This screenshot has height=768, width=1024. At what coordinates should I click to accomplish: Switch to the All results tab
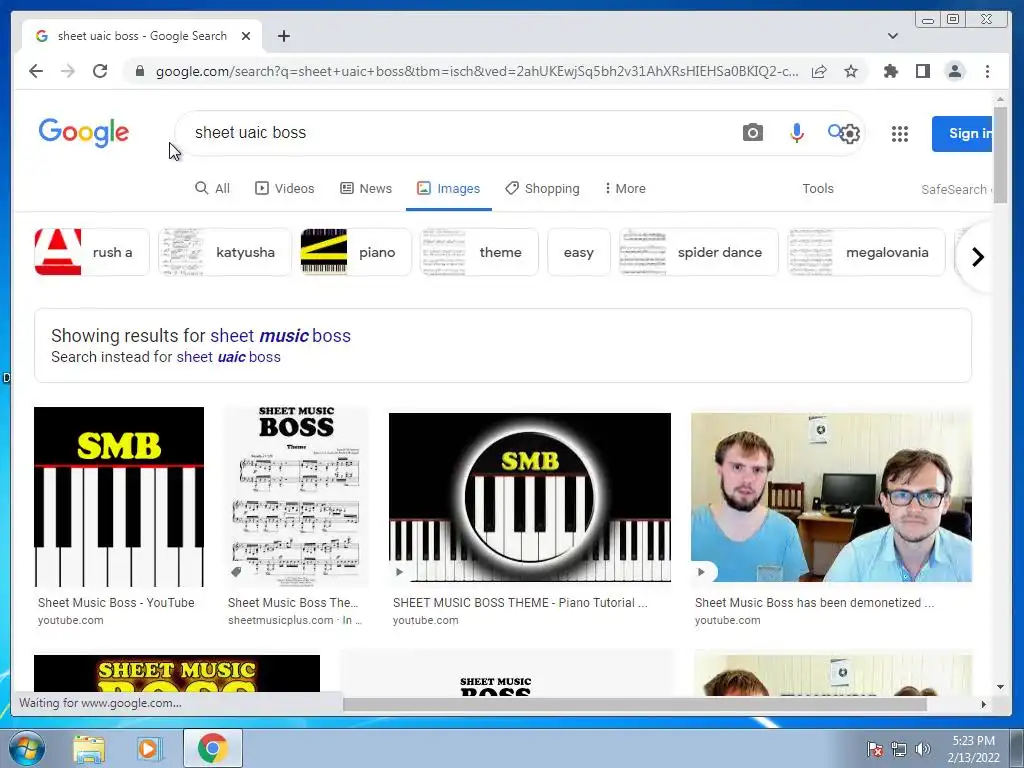point(213,188)
